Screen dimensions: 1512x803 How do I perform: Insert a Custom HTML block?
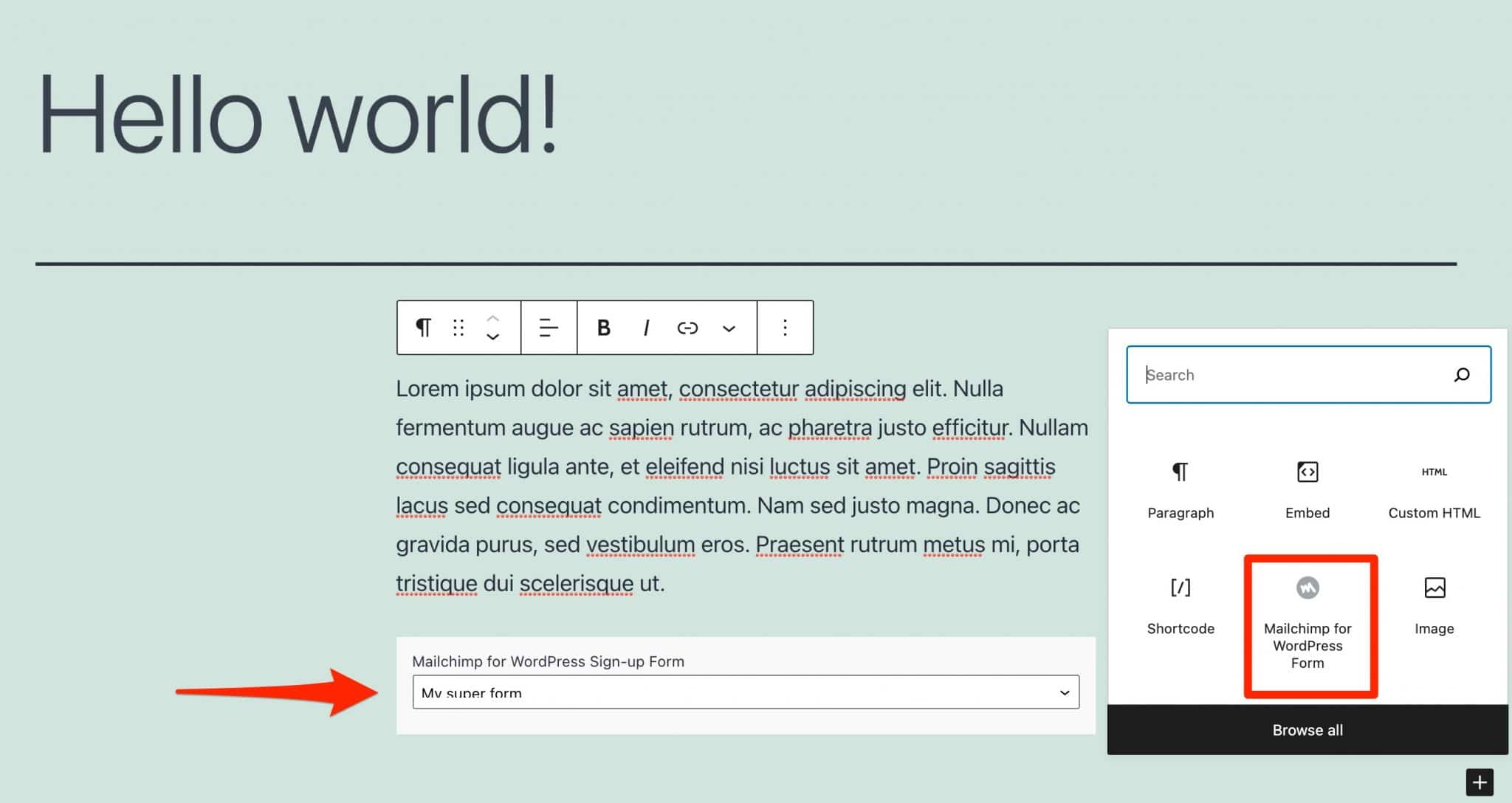1434,490
